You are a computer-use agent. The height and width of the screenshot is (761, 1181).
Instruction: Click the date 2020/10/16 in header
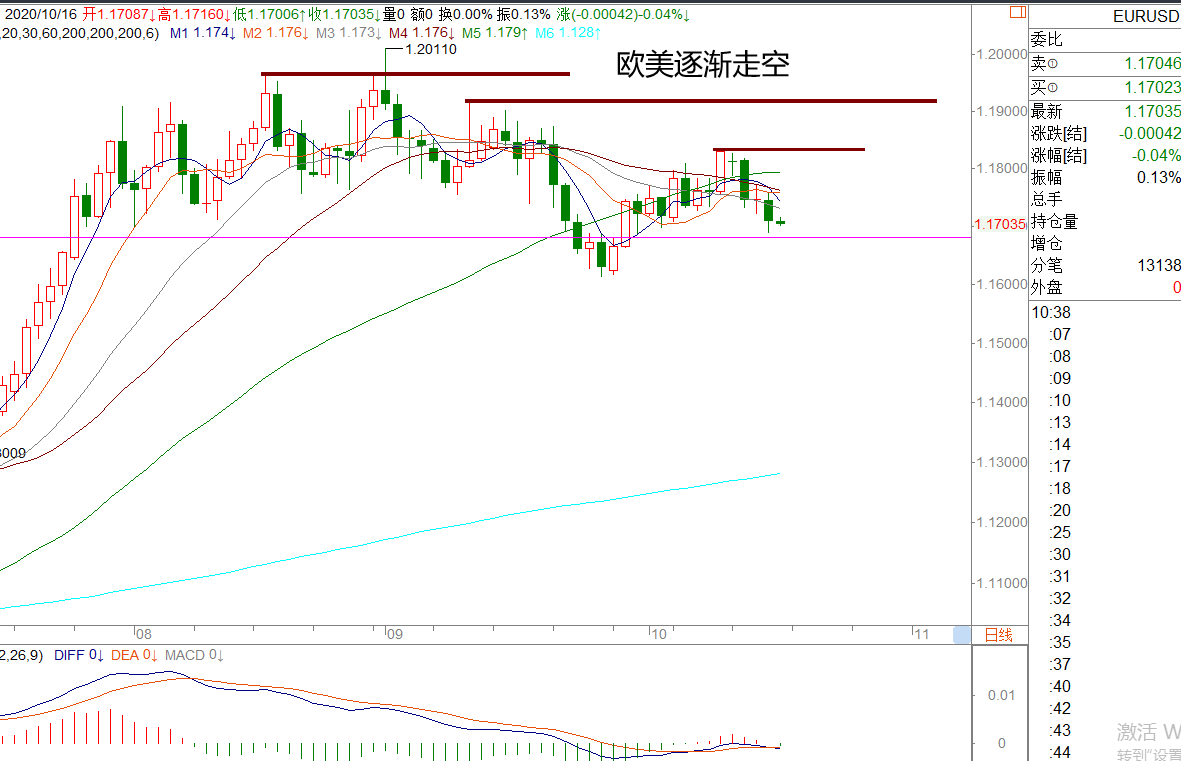[x=41, y=14]
